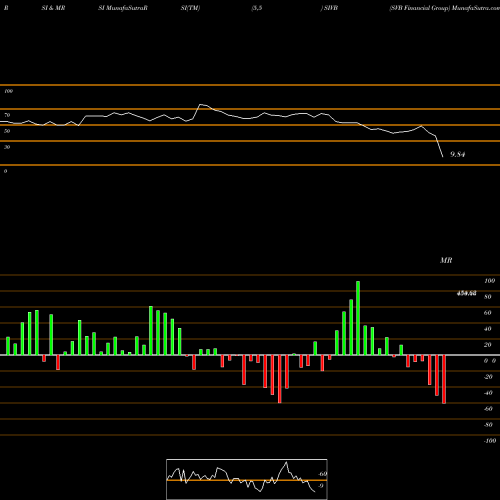The height and width of the screenshot is (500, 500).
Task: Click the tallest green MR histogram bar
Action: (x=358, y=318)
